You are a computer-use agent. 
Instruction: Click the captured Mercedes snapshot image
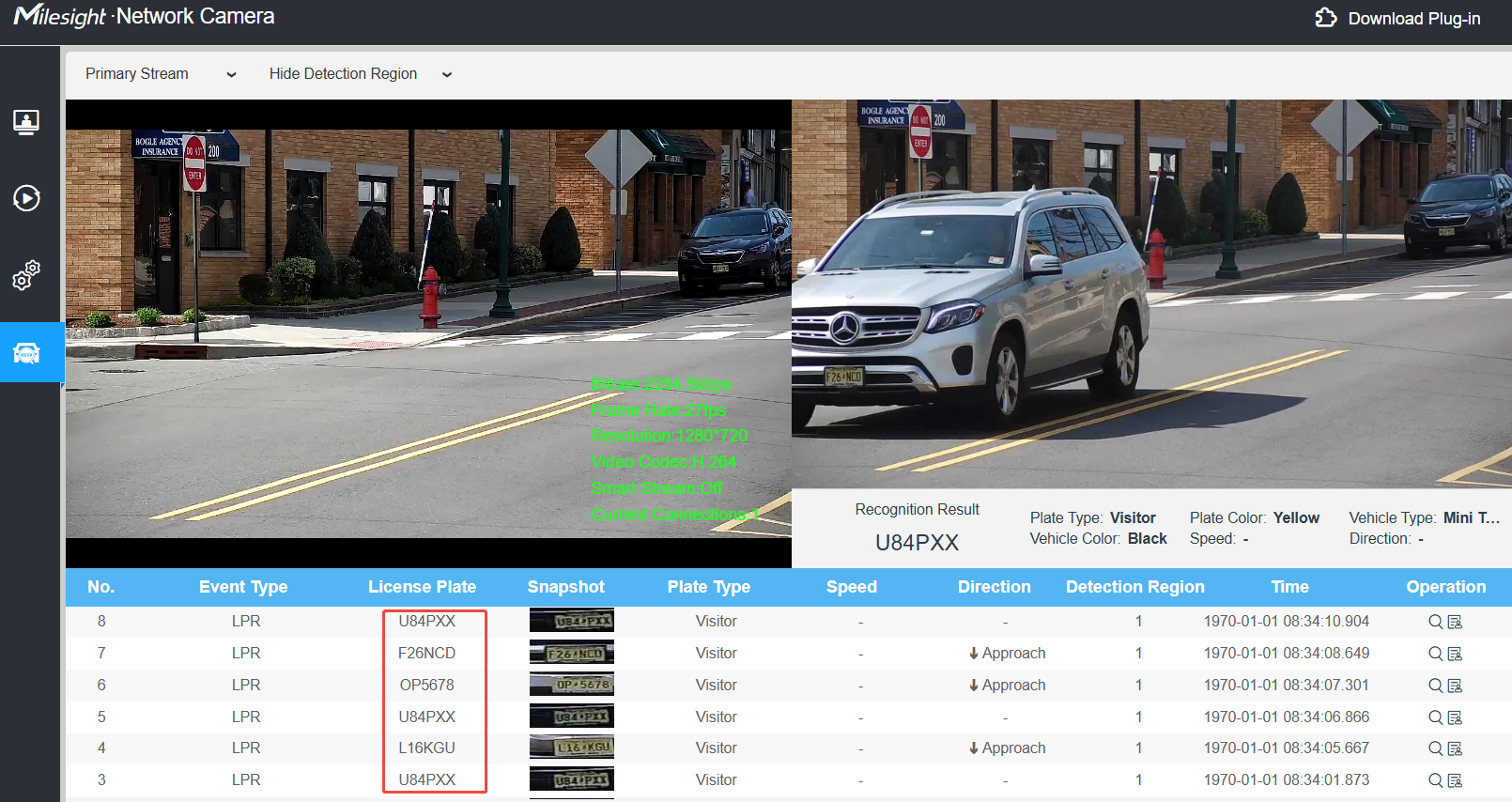pos(1151,294)
